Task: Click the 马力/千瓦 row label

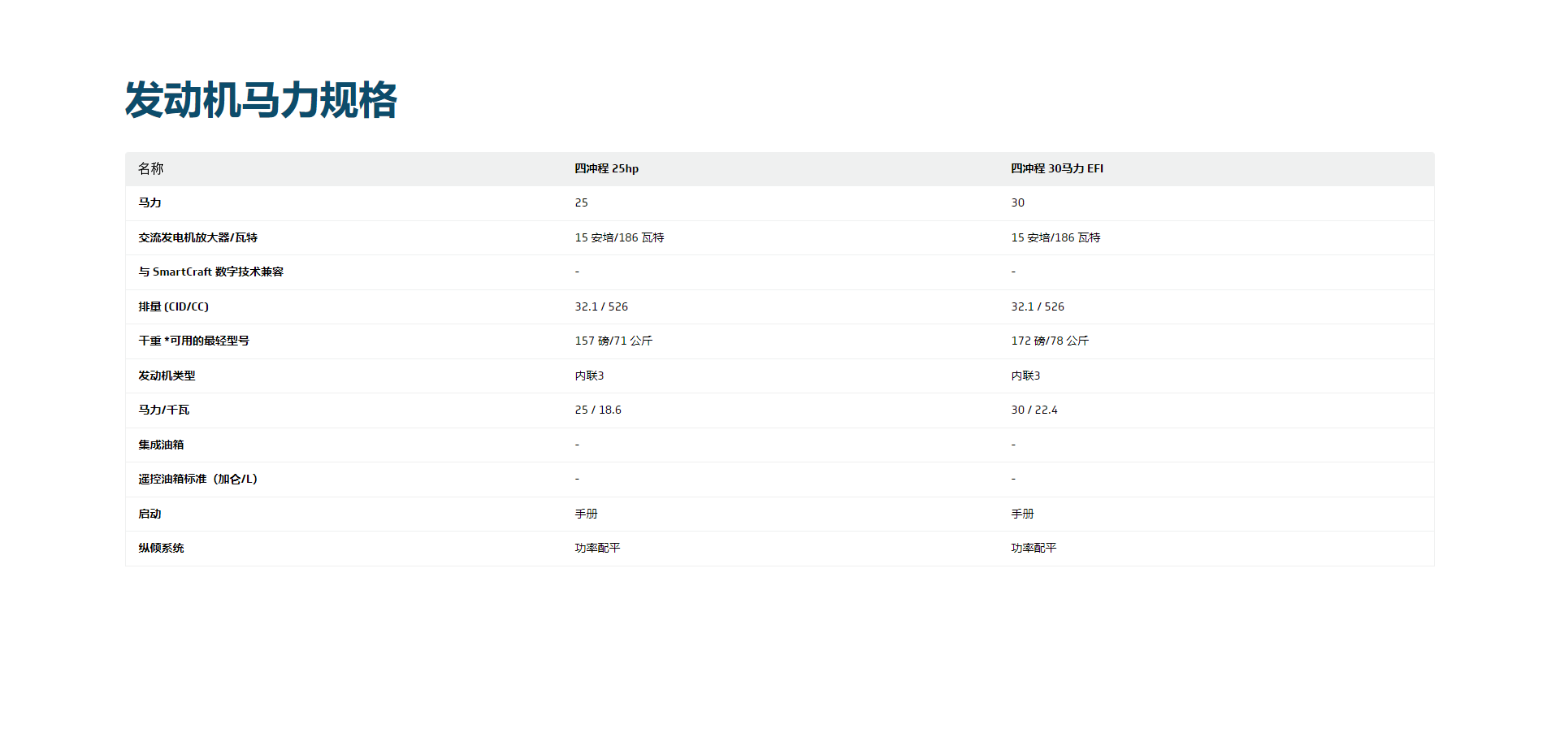Action: (x=164, y=410)
